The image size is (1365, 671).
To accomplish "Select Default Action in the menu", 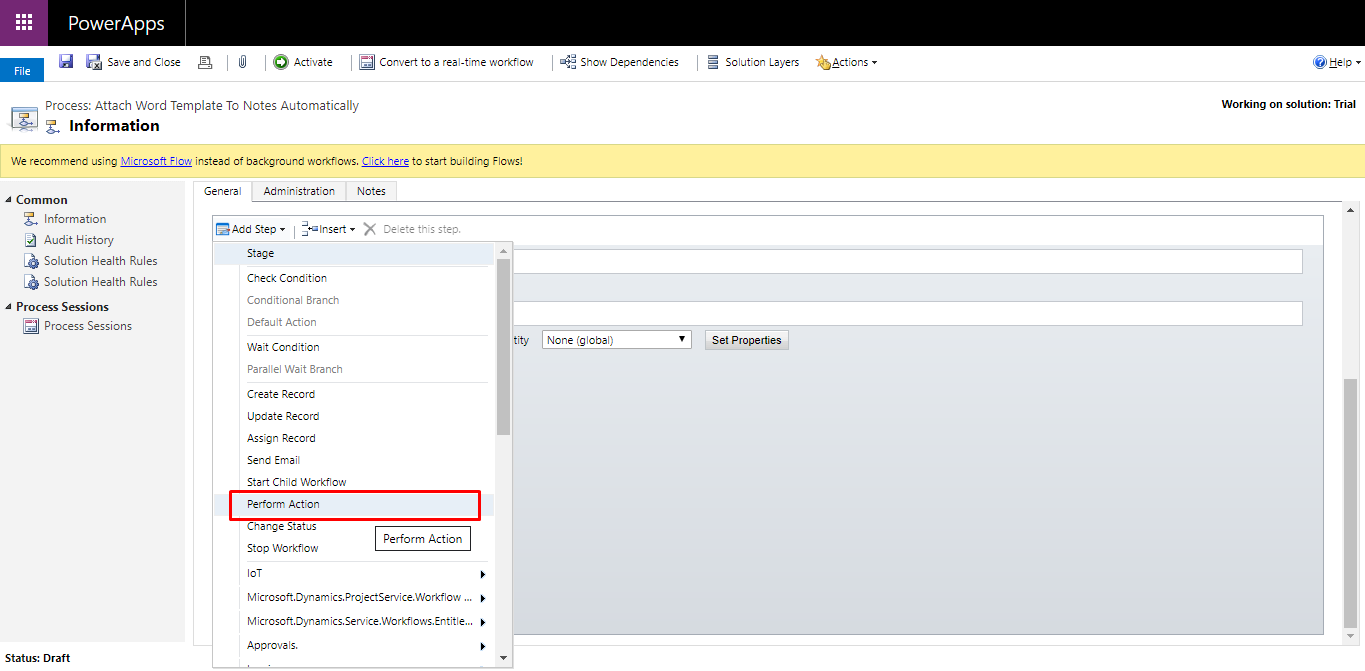I will pos(354,322).
